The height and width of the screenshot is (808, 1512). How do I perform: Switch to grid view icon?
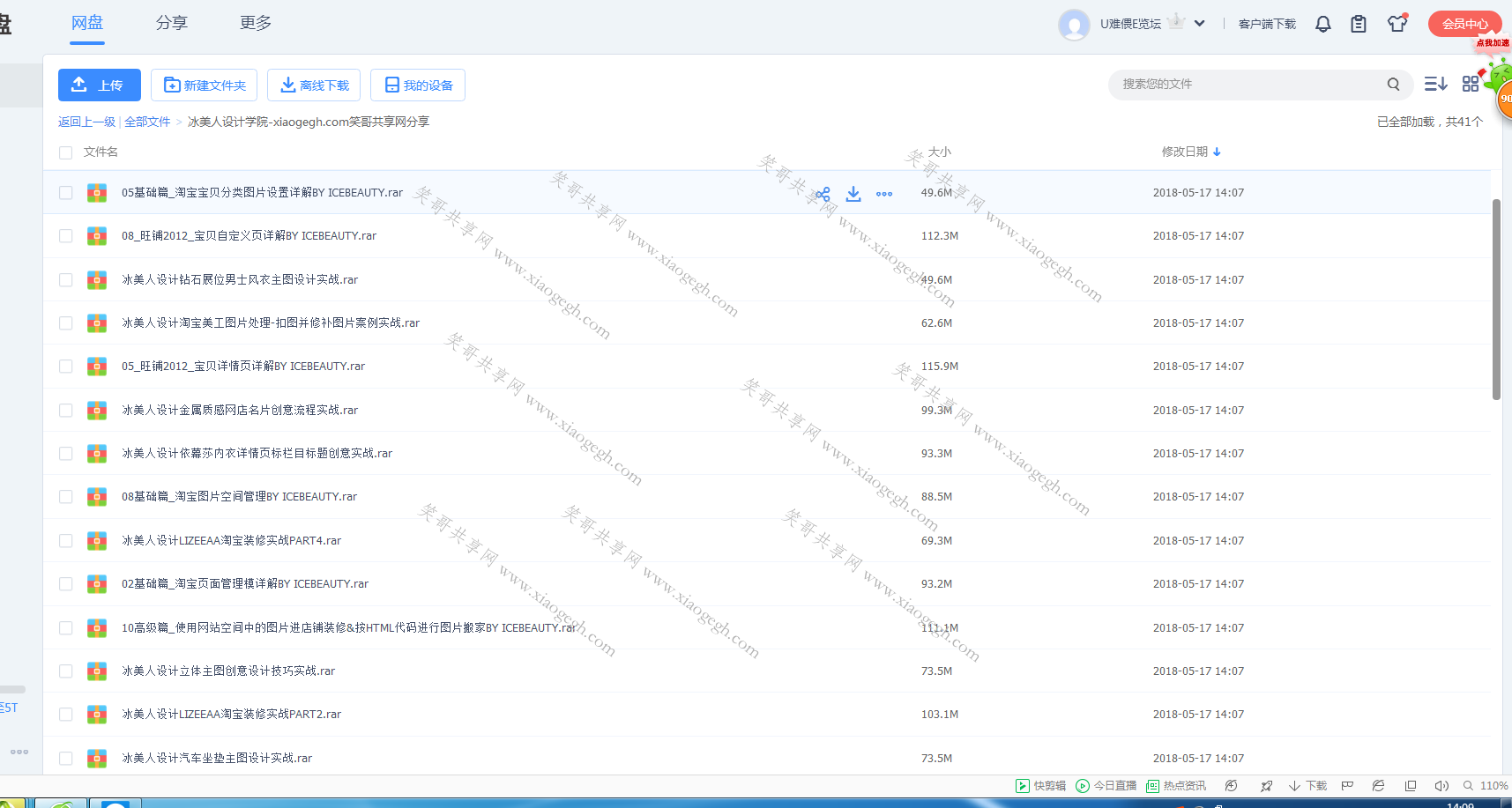[x=1471, y=84]
